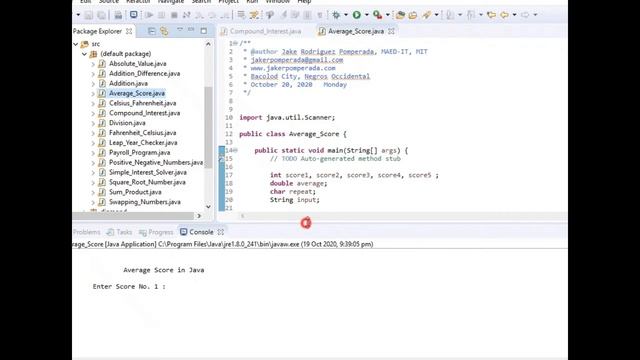Run the program with the green Run icon
Screen dimensions: 640x360
(357, 15)
